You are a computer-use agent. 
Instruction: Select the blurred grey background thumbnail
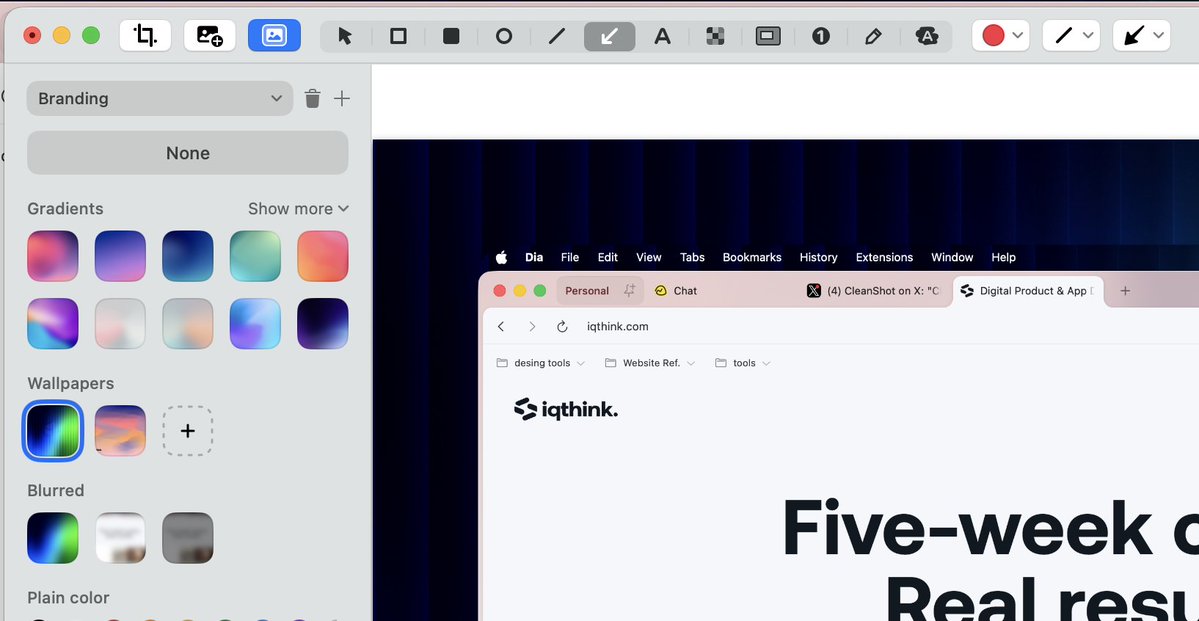[187, 538]
